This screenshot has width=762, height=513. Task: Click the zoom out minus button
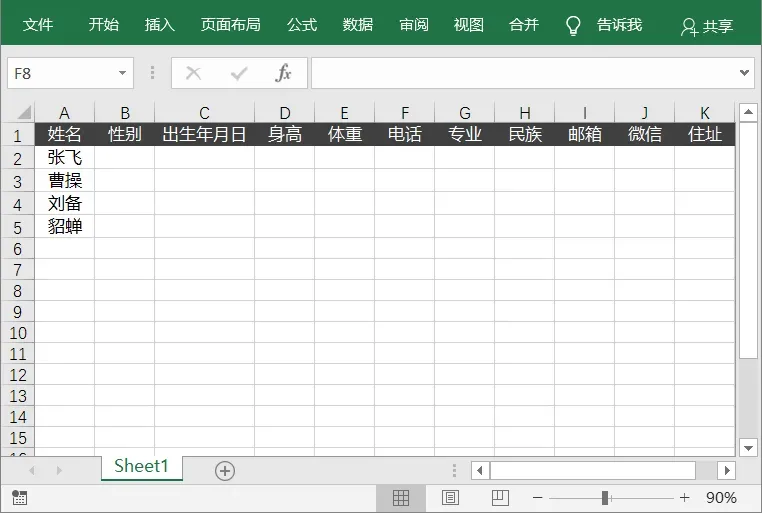(x=537, y=498)
